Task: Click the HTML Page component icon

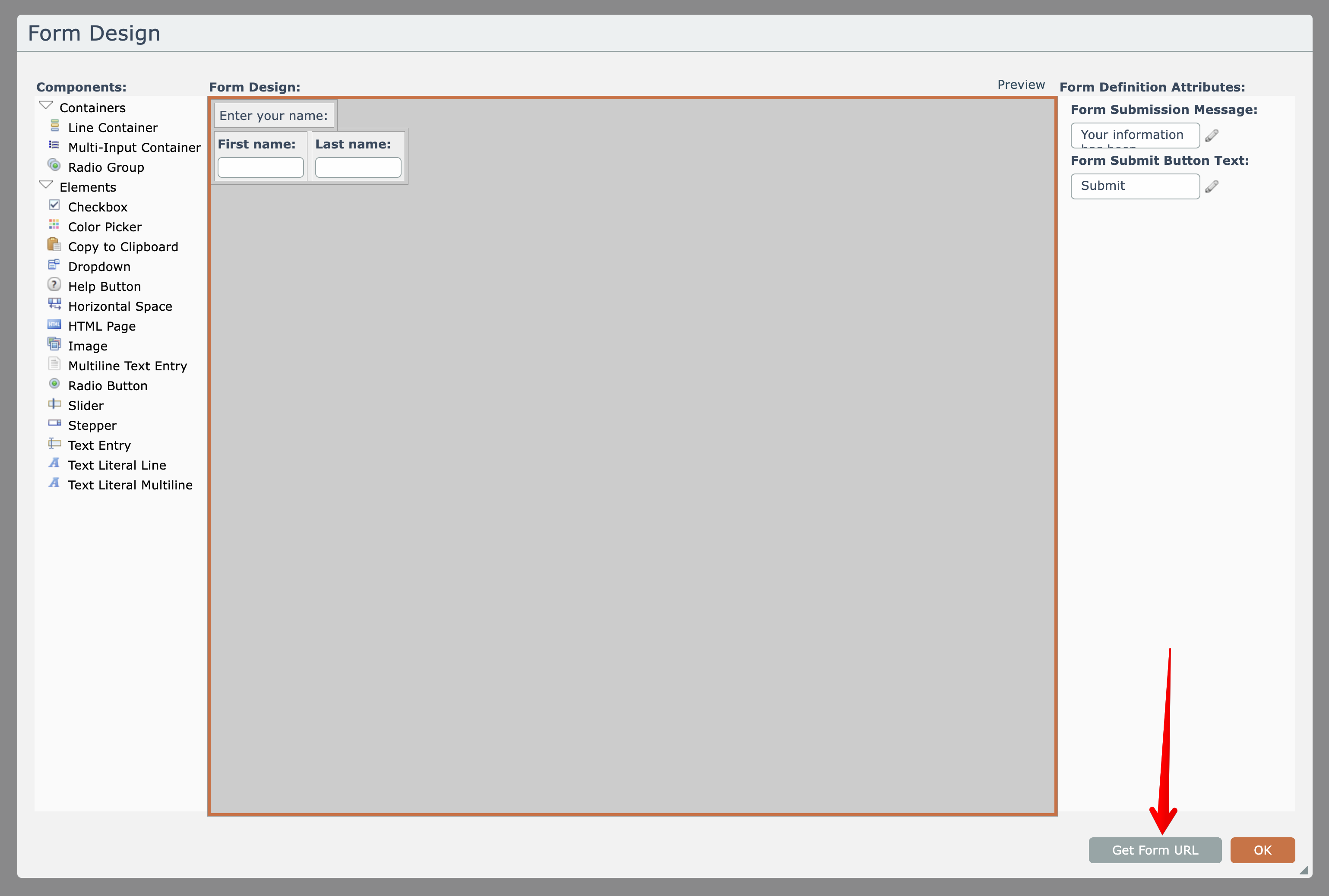Action: click(x=54, y=324)
